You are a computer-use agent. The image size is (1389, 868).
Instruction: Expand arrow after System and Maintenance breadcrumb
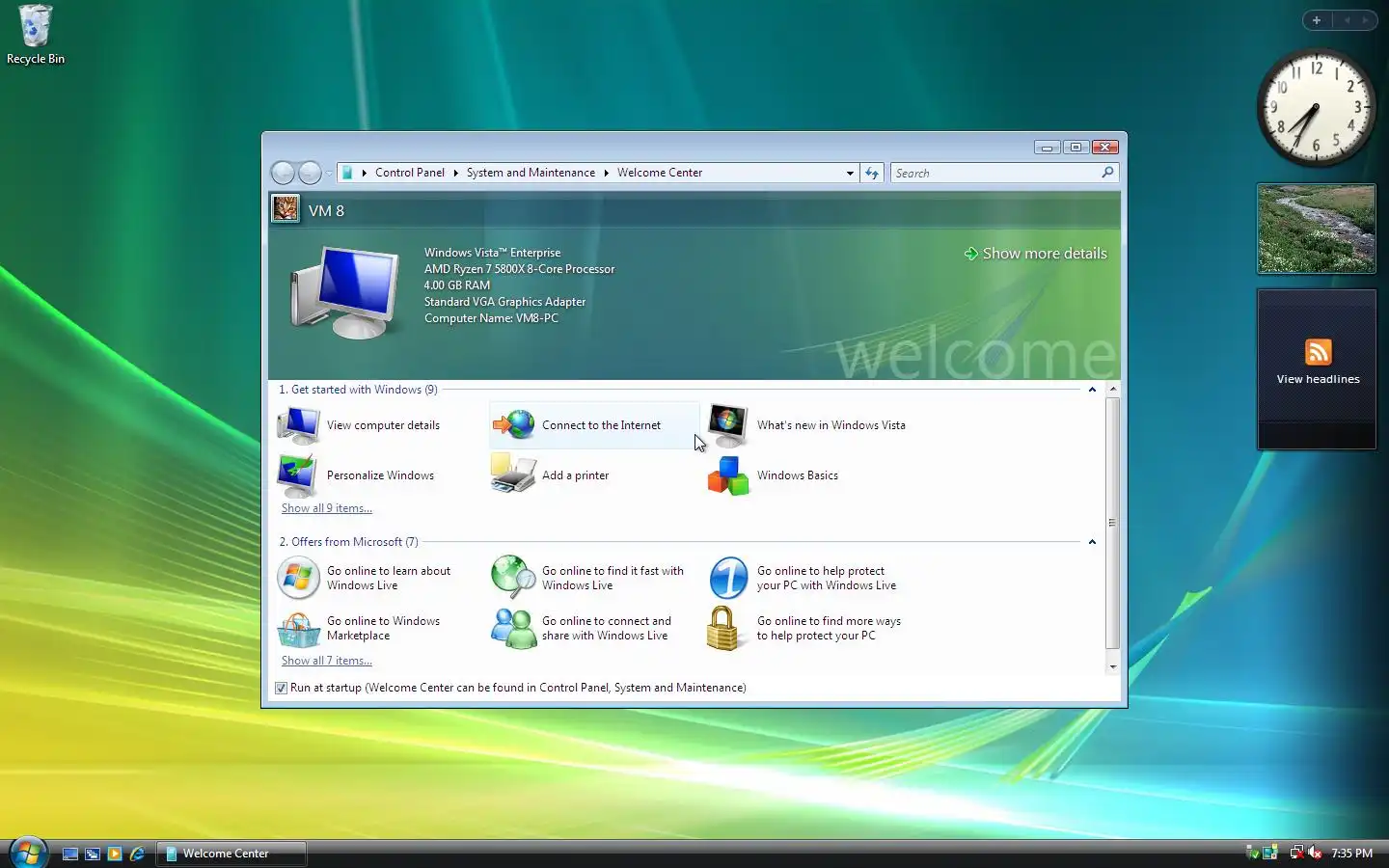point(606,173)
